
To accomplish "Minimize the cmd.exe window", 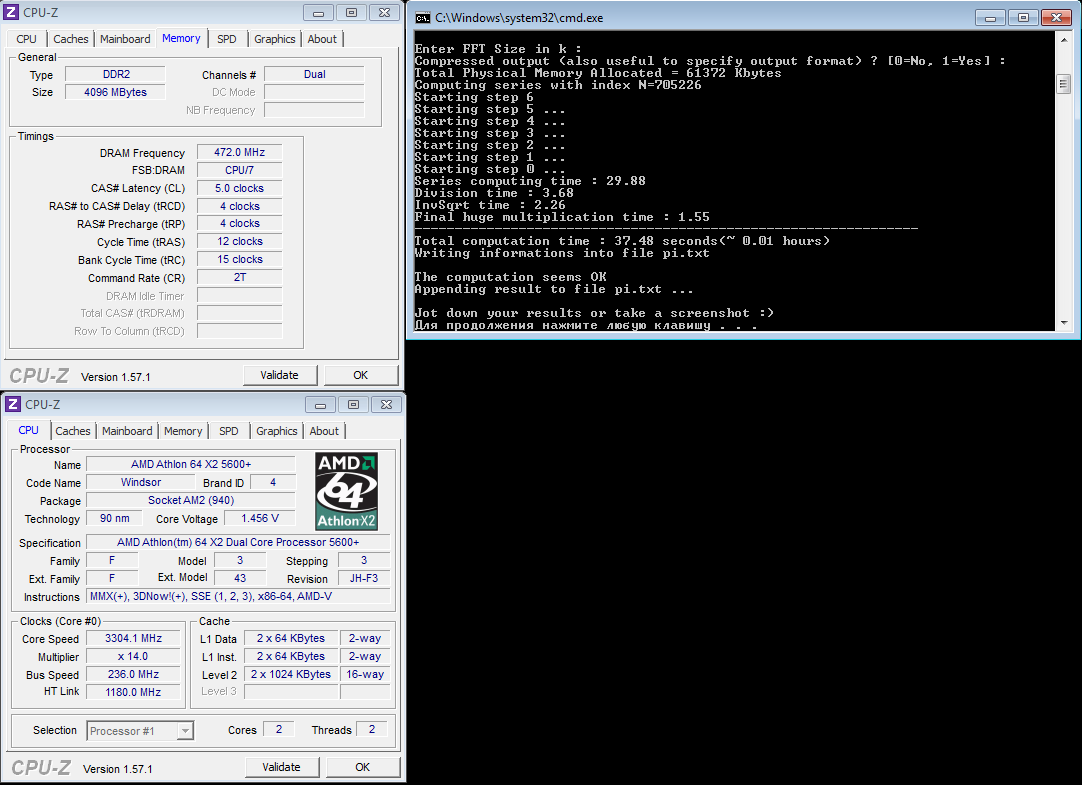I will 990,18.
